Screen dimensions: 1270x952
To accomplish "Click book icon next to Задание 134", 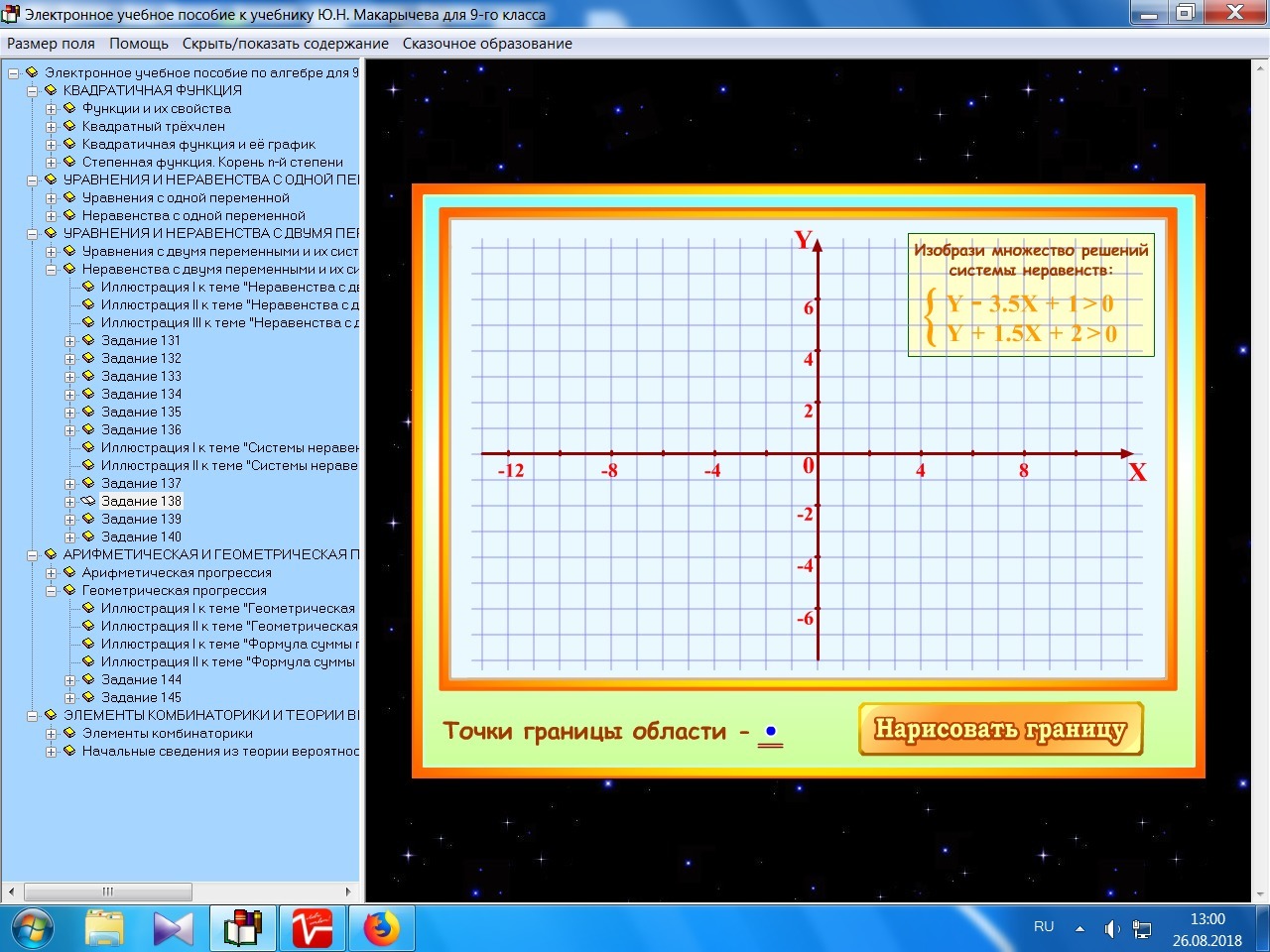I will [x=88, y=394].
